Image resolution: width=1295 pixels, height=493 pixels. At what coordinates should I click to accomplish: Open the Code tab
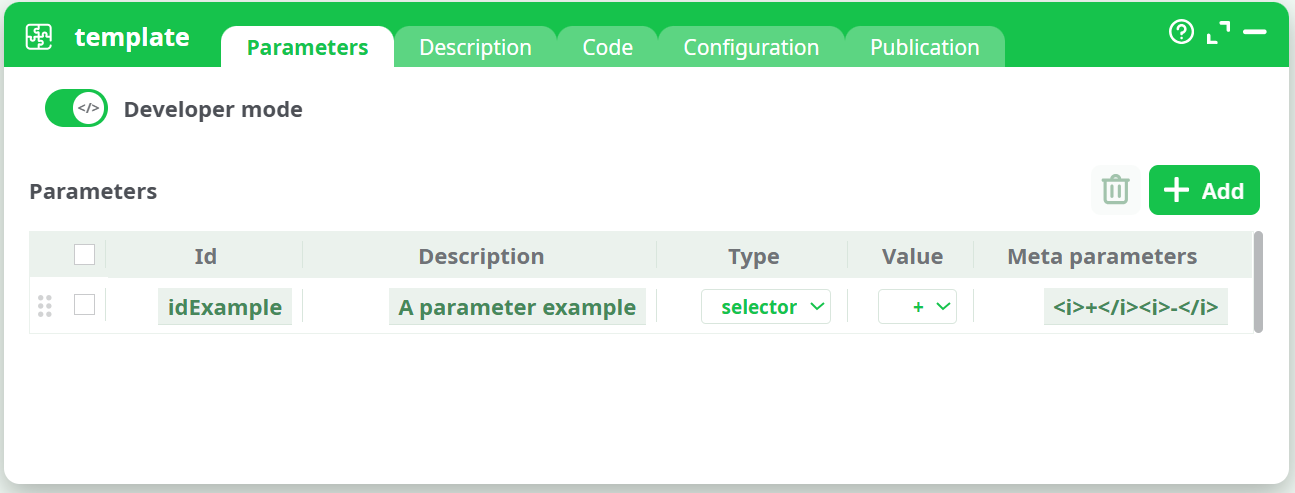pos(607,47)
